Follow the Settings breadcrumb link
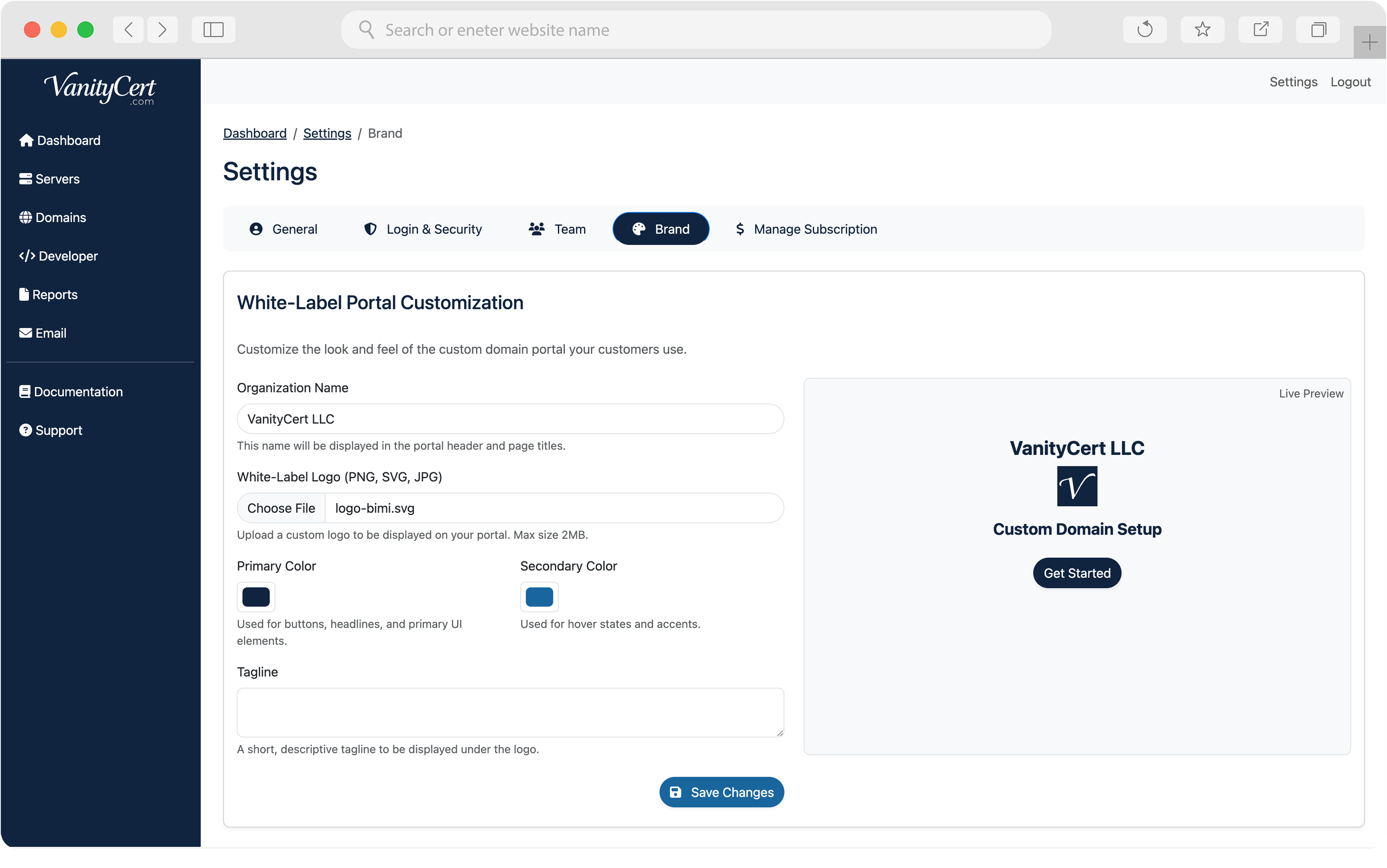The image size is (1387, 868). click(327, 133)
